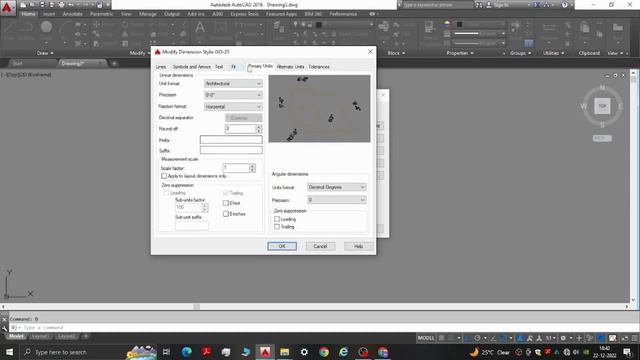Open the angular Precision dropdown
640x360 pixels.
pos(336,200)
